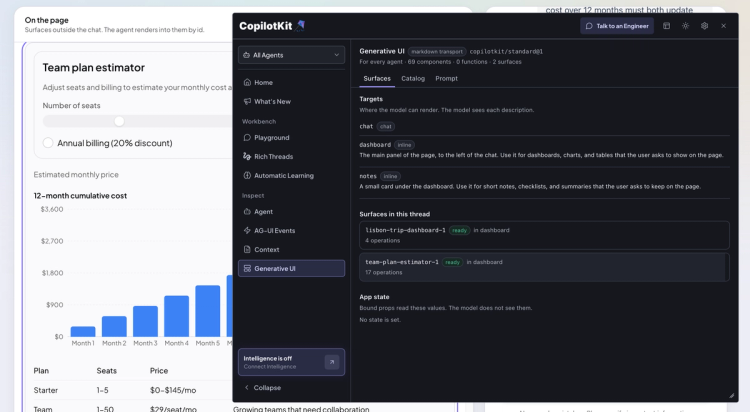Open What's New page
The width and height of the screenshot is (750, 412).
coord(291,101)
